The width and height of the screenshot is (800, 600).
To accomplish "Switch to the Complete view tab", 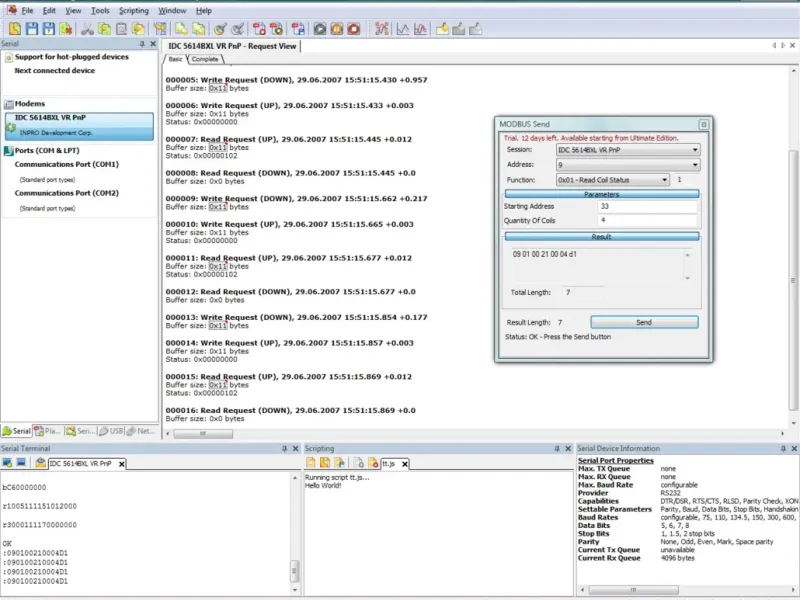I will (x=205, y=59).
